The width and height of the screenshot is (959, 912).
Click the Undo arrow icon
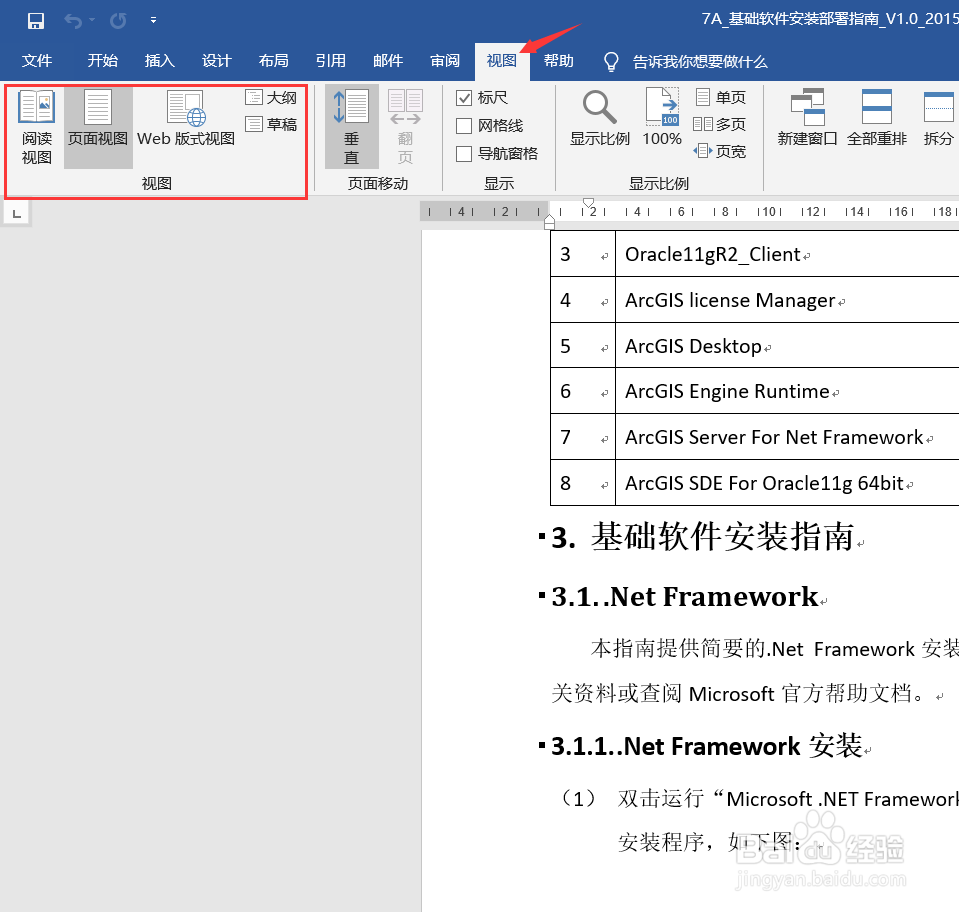pyautogui.click(x=73, y=21)
